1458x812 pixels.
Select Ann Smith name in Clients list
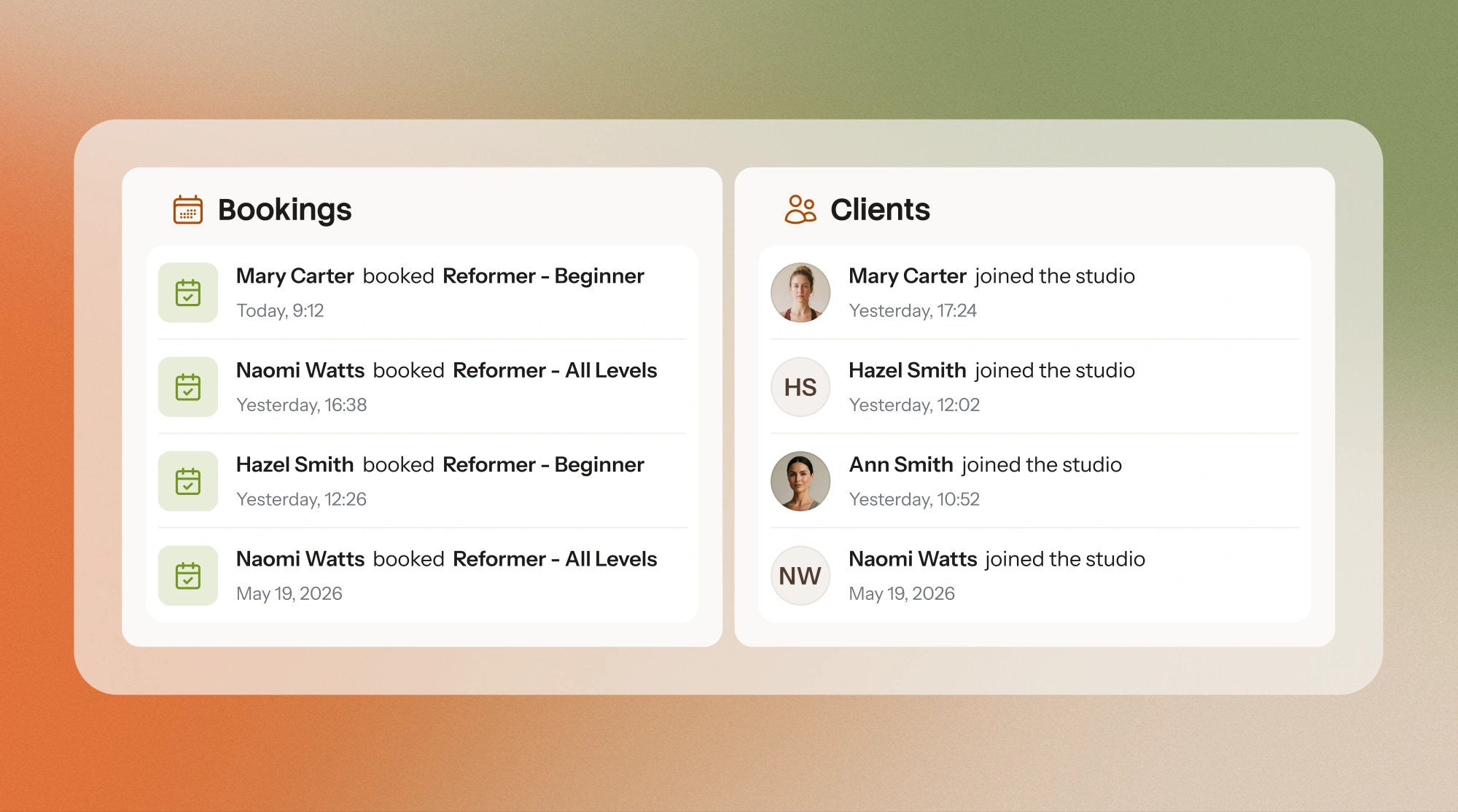pyautogui.click(x=901, y=465)
